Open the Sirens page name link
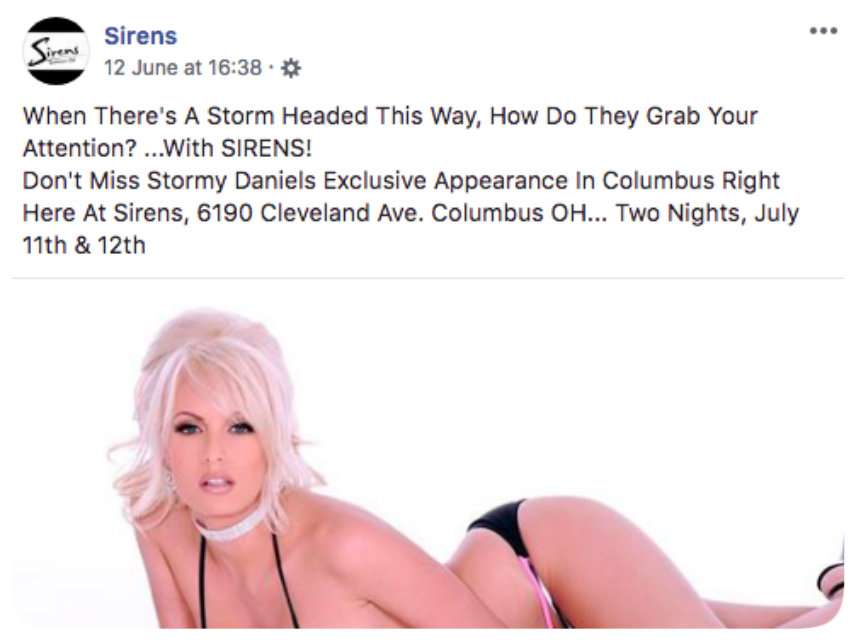This screenshot has height=642, width=856. 140,36
